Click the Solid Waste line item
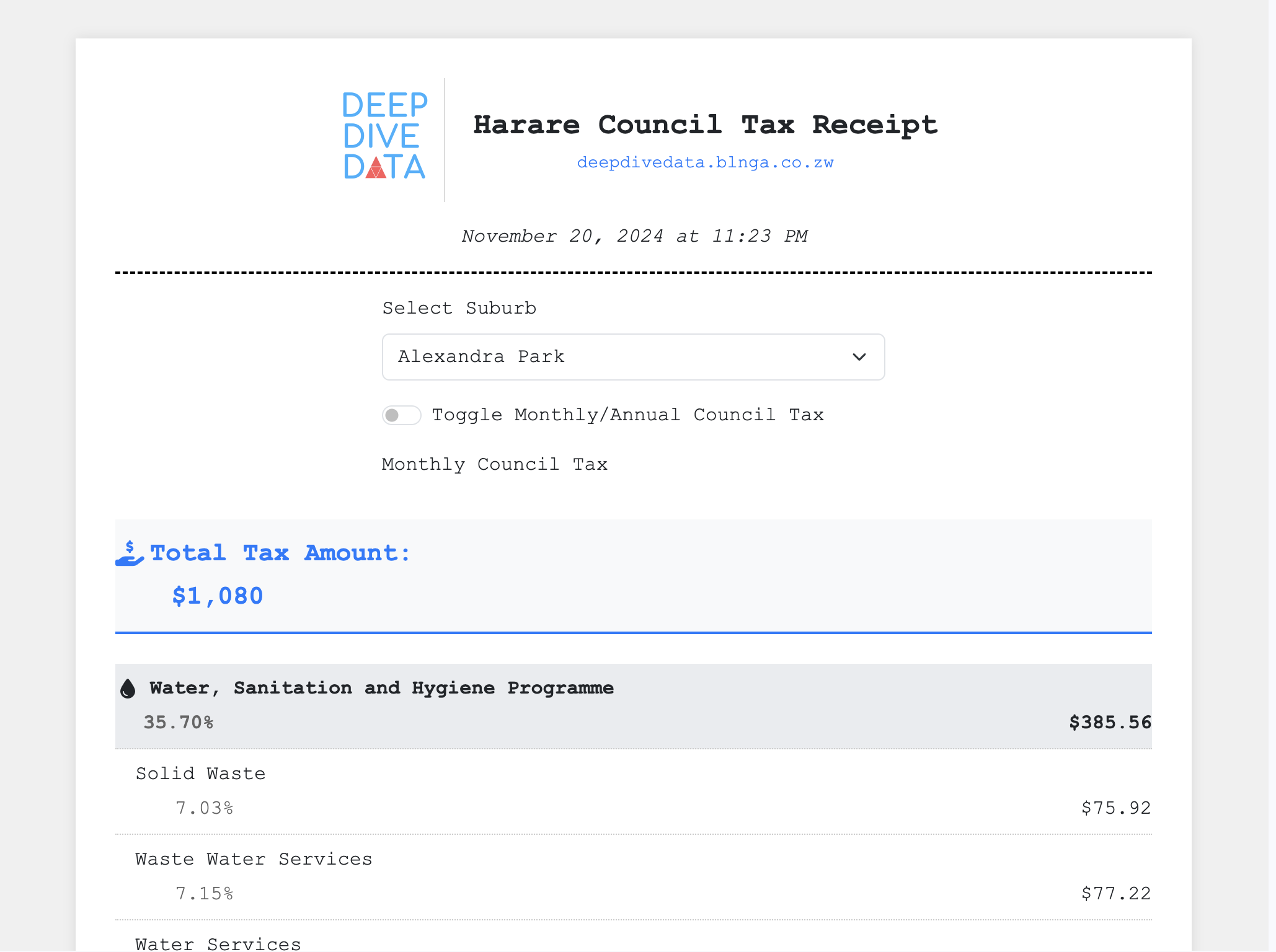 (200, 773)
